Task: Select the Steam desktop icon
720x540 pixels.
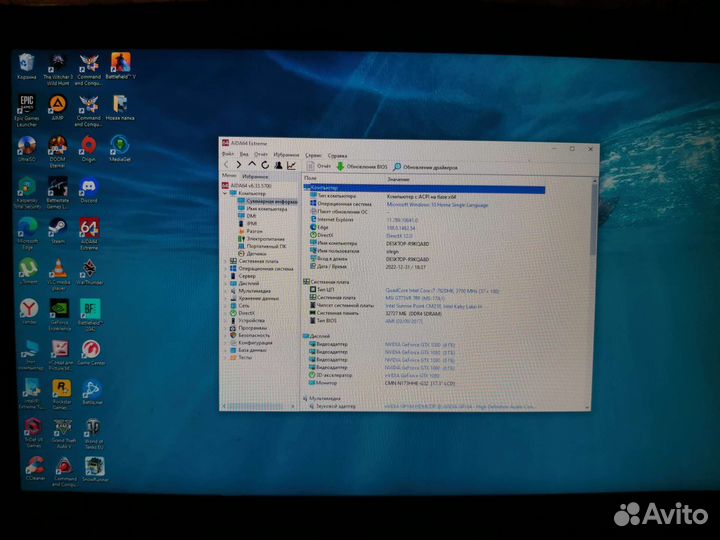Action: tap(58, 231)
